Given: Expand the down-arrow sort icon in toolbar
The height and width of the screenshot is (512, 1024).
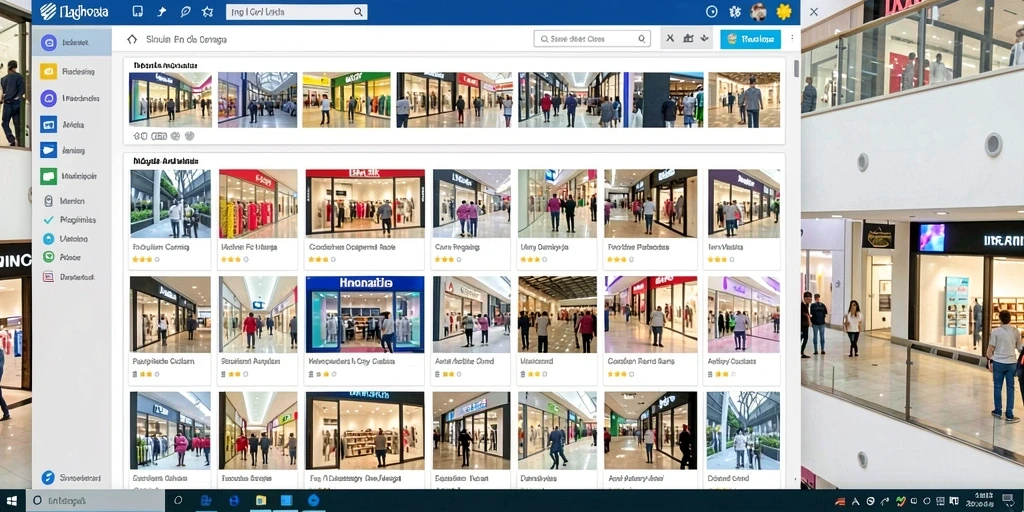Looking at the screenshot, I should coord(704,39).
